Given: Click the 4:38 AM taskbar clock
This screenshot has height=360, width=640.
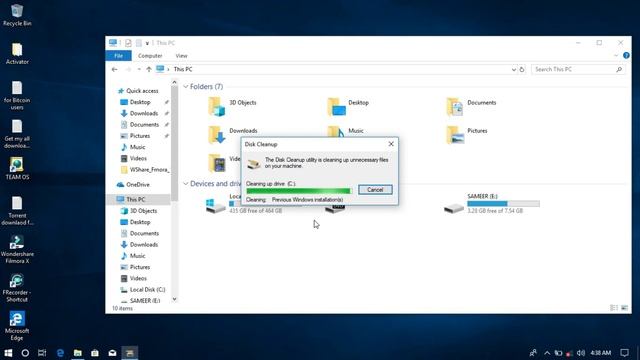Looking at the screenshot, I should (x=601, y=353).
